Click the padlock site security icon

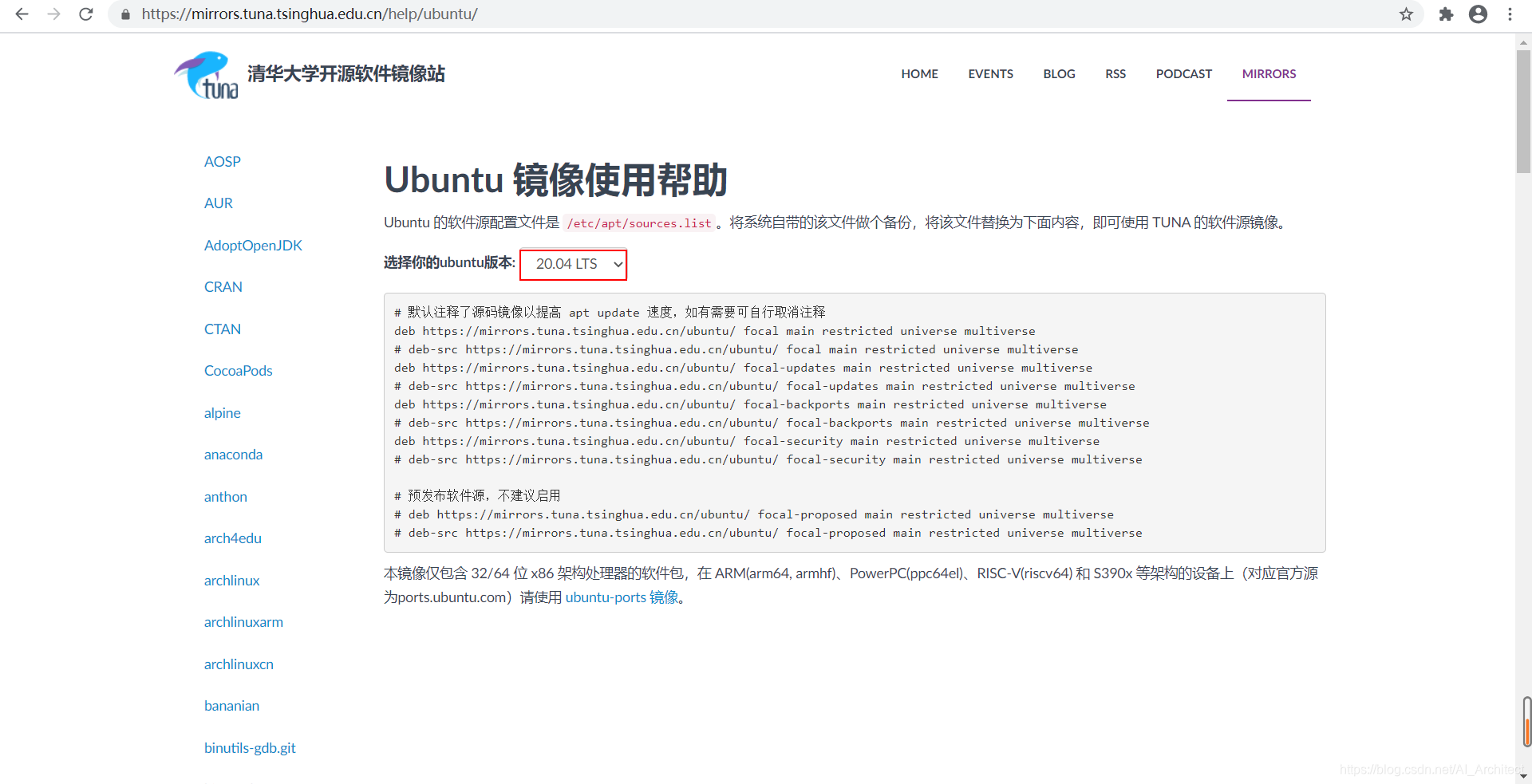point(125,14)
